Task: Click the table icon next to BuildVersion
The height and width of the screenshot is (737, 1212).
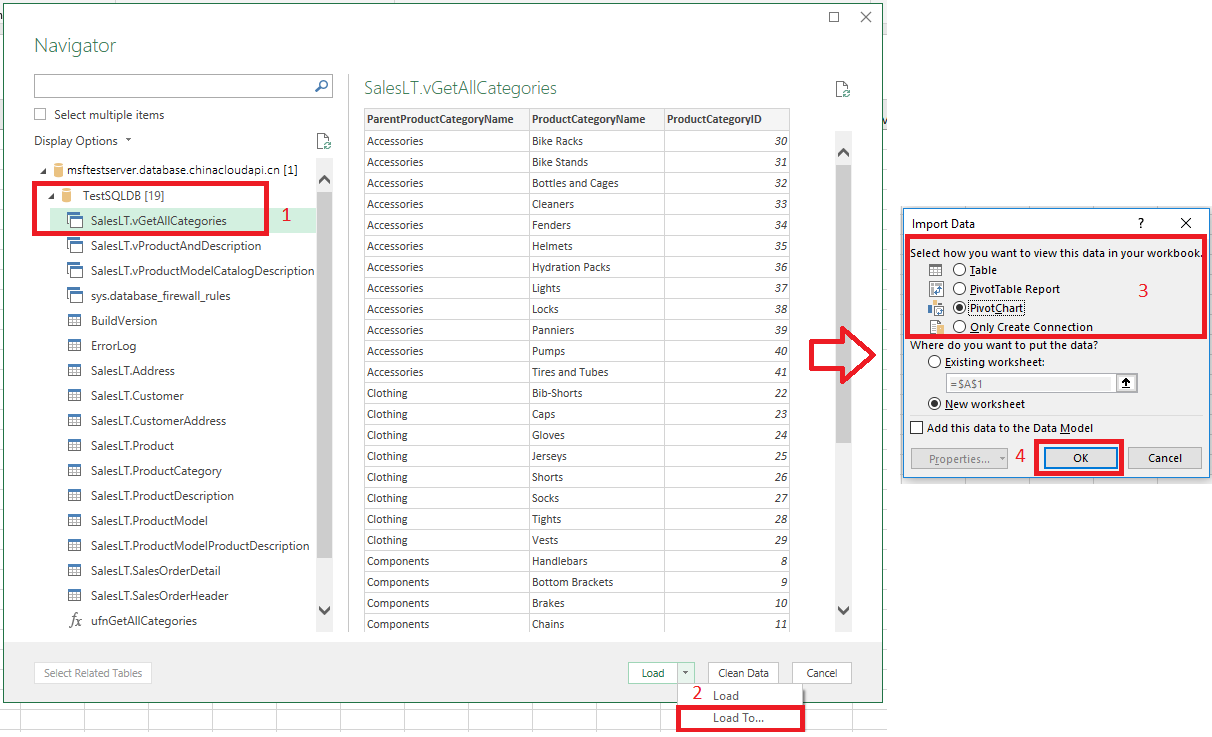Action: point(74,320)
